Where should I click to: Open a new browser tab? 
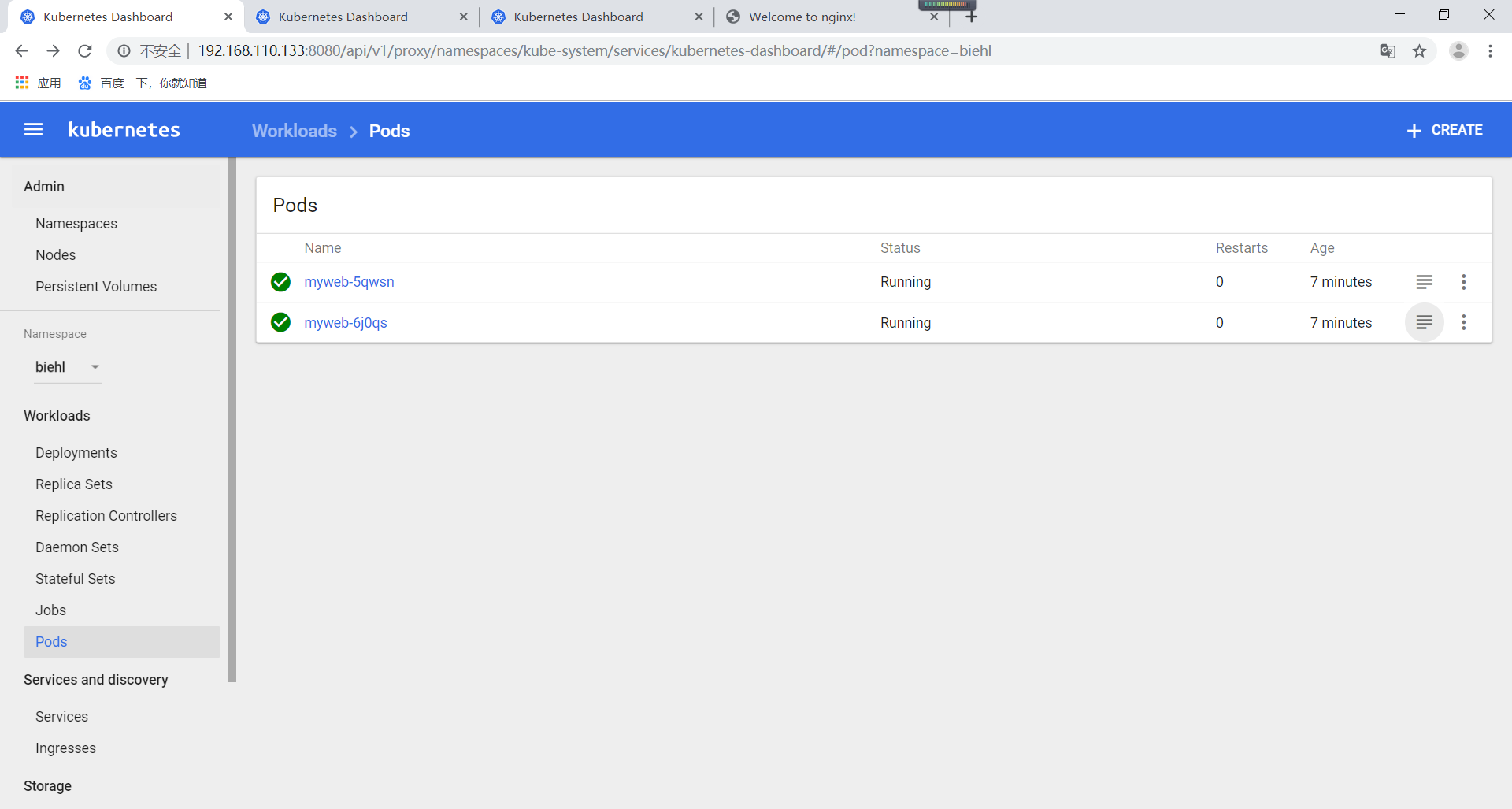coord(971,17)
